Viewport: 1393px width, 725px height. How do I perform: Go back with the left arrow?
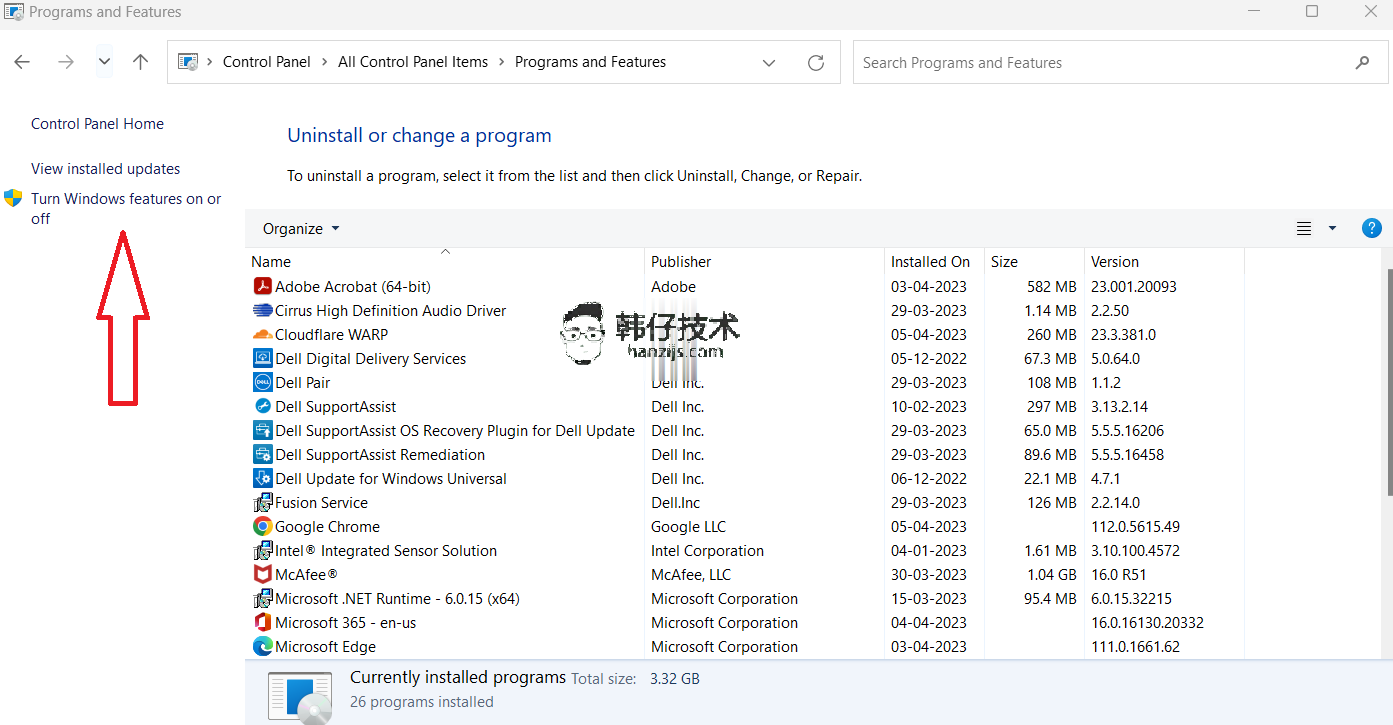pyautogui.click(x=22, y=62)
